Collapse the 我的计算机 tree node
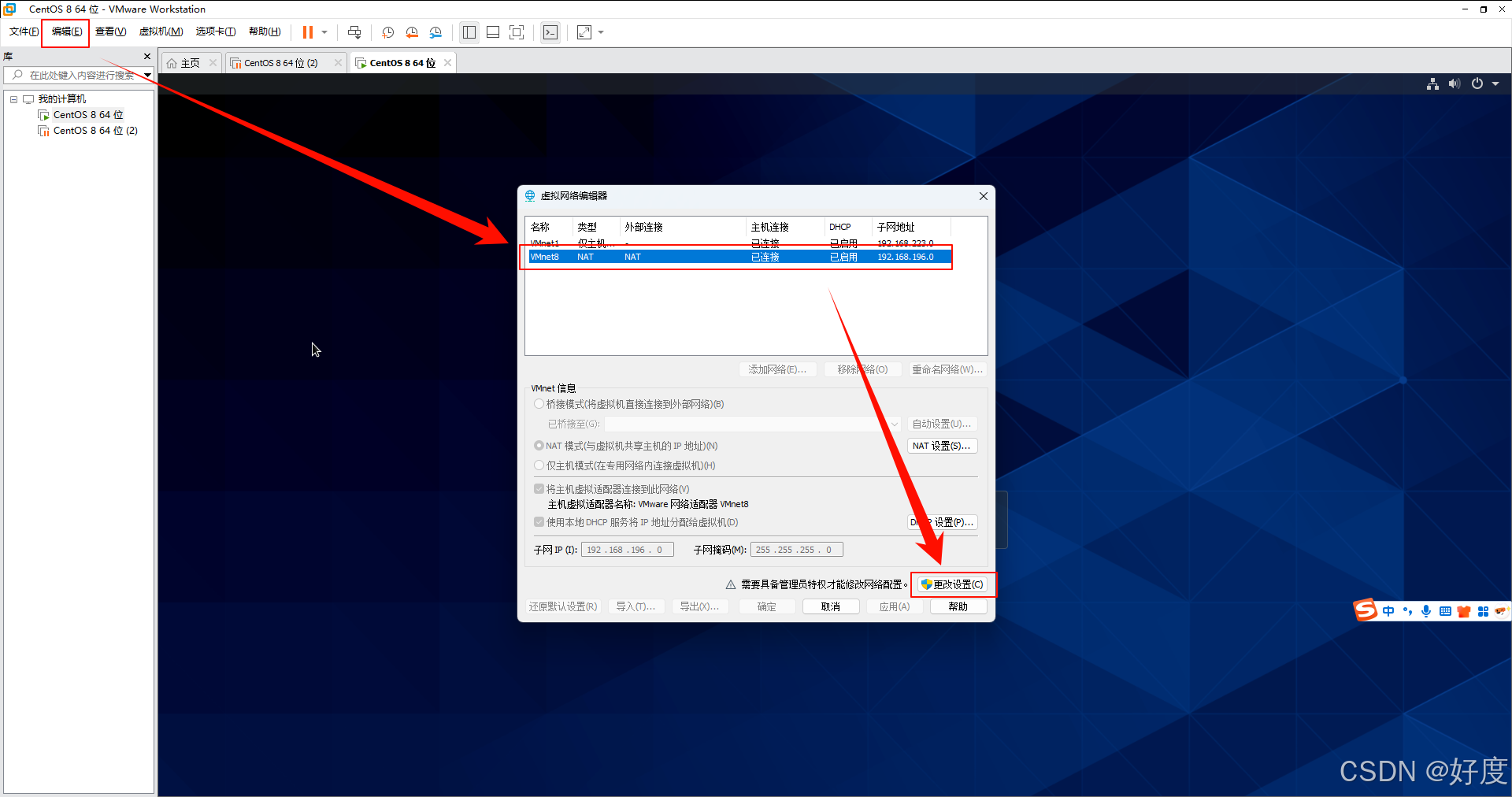This screenshot has height=797, width=1512. (x=13, y=99)
